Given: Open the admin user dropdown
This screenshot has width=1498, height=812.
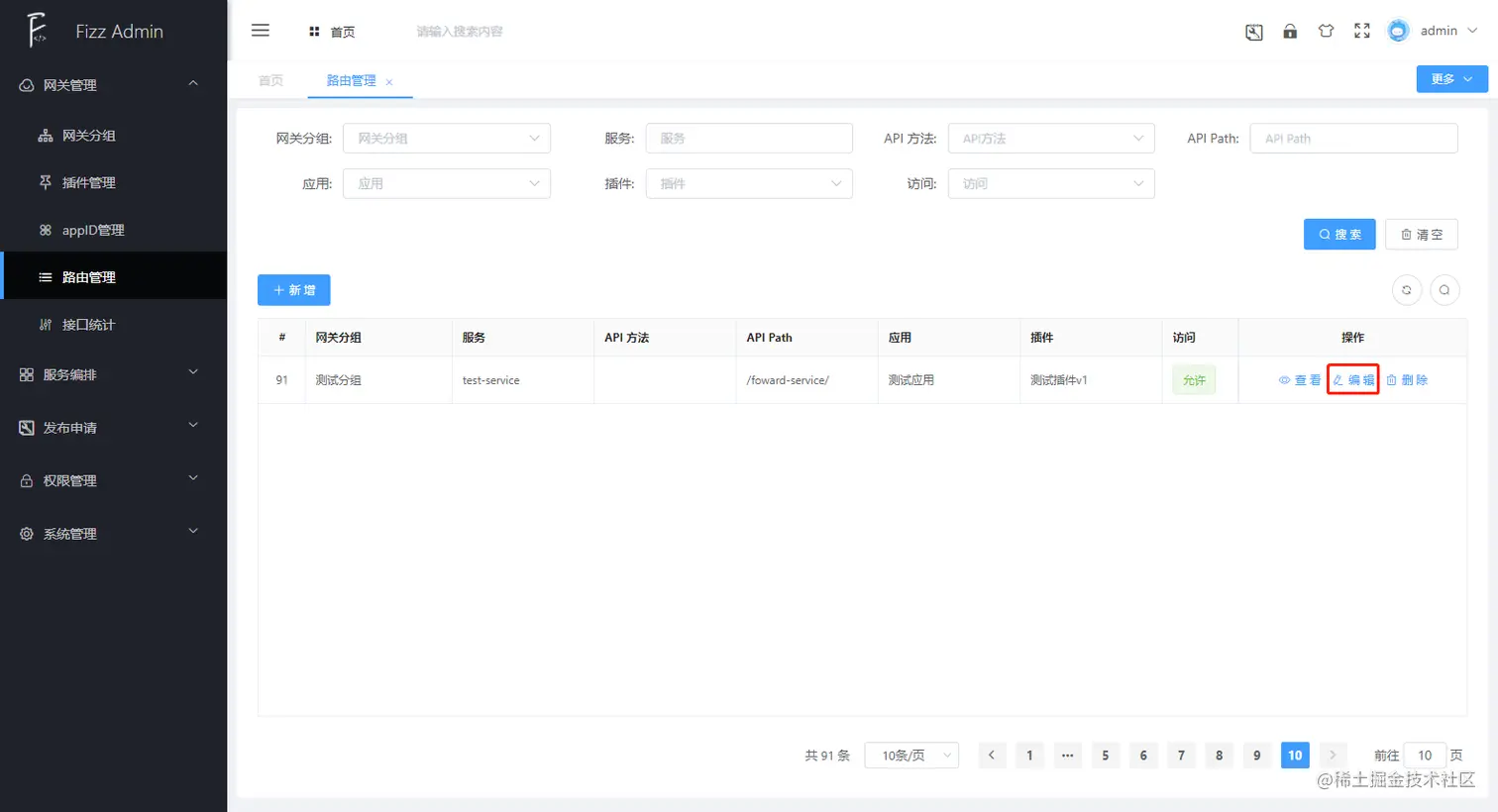Looking at the screenshot, I should tap(1448, 31).
